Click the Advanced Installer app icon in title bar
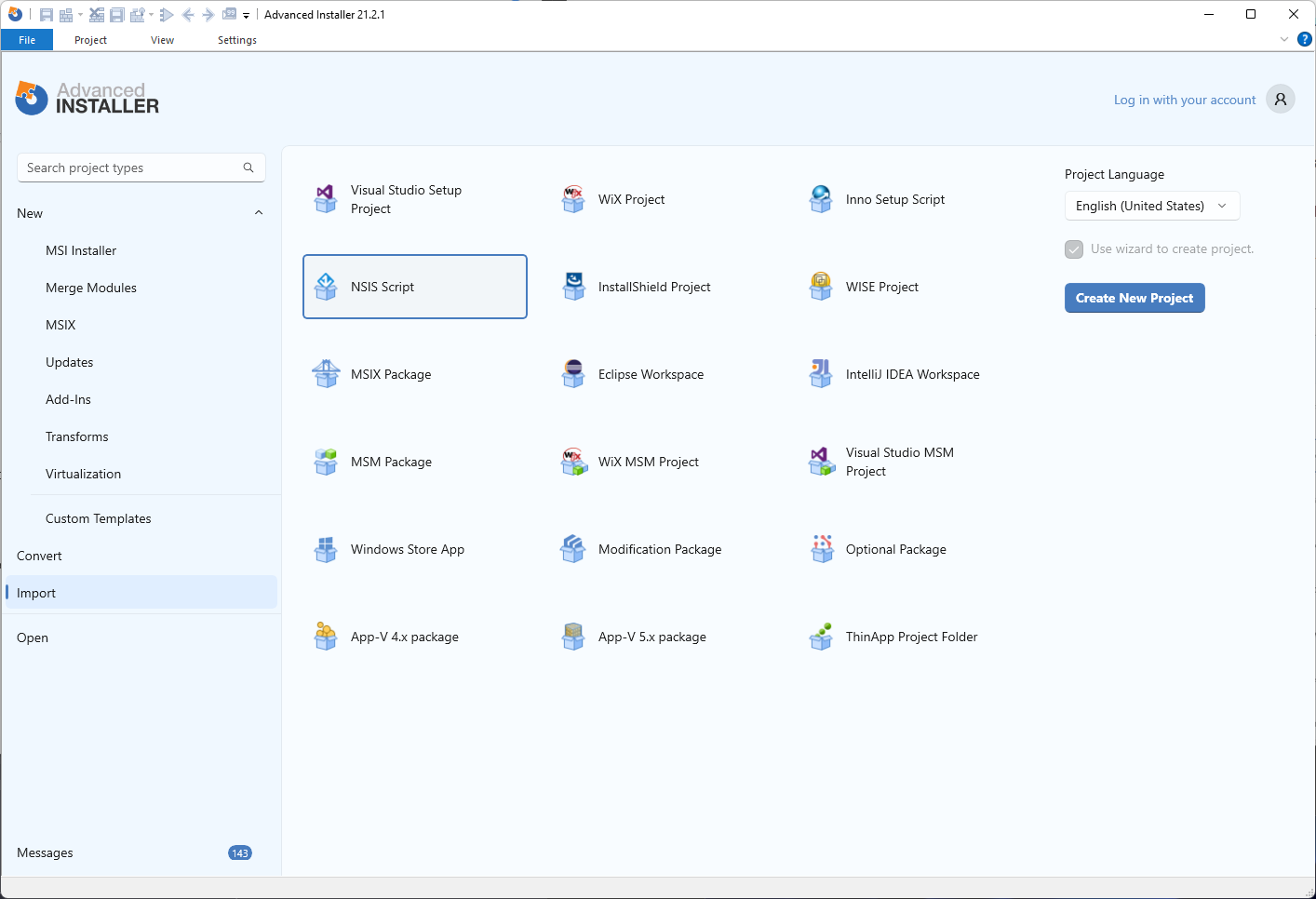 (x=15, y=14)
